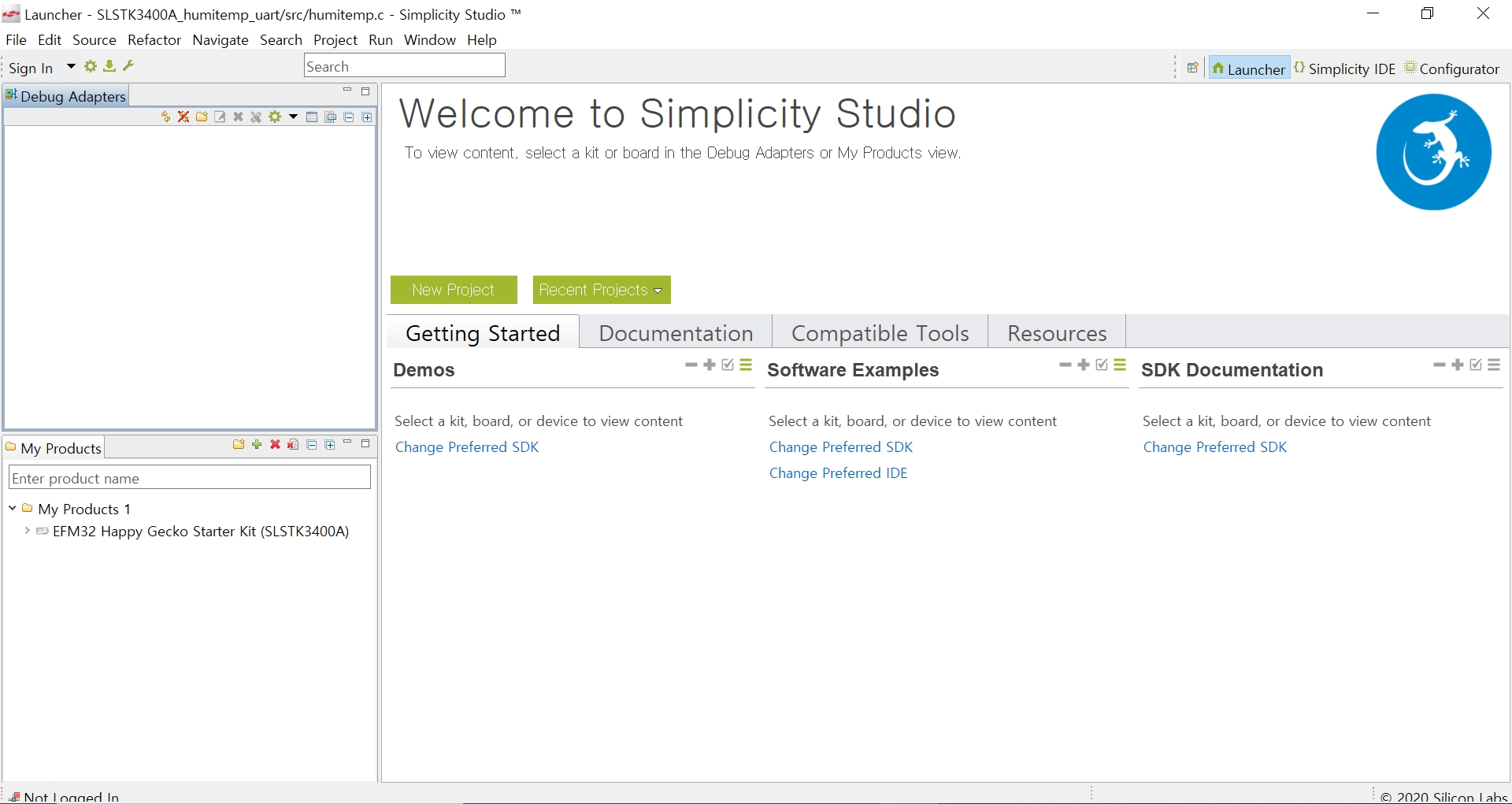
Task: Expand Demos section with plus icon
Action: [x=710, y=365]
